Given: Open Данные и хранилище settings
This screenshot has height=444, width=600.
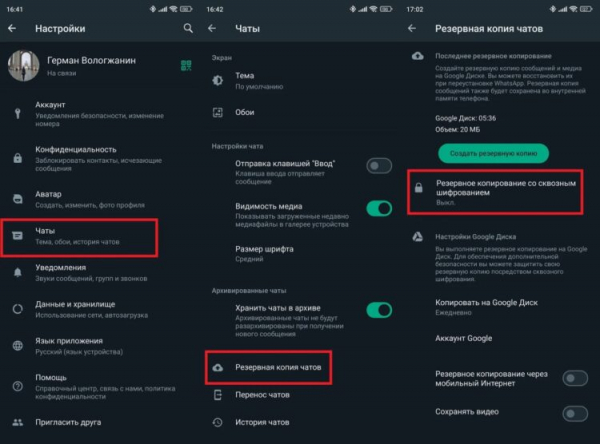Looking at the screenshot, I should 100,309.
